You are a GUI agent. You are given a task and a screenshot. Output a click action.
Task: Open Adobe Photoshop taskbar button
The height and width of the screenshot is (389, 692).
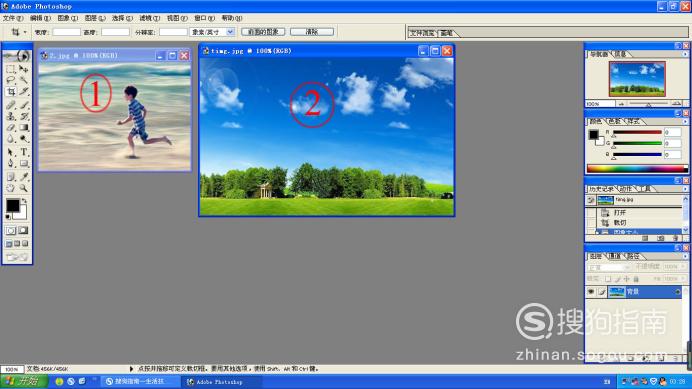coord(223,382)
